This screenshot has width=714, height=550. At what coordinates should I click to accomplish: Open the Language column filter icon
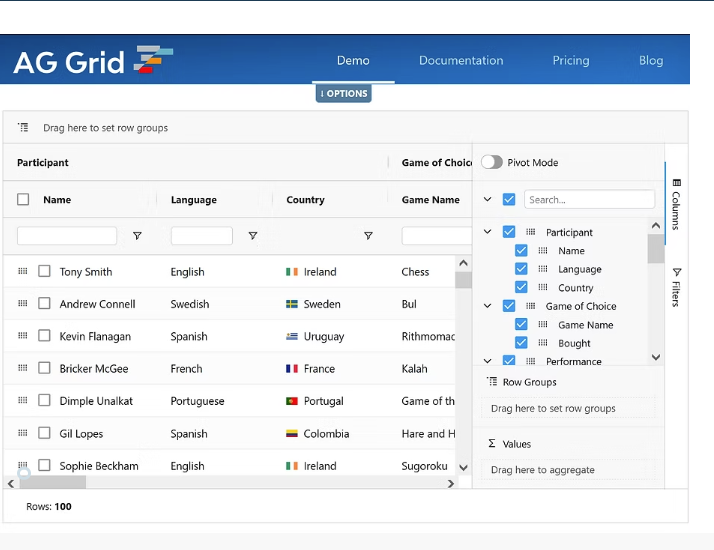coord(253,235)
